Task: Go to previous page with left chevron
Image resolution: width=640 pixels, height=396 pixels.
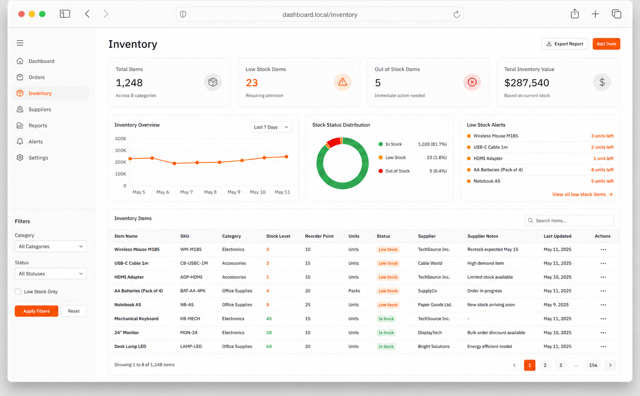Action: pyautogui.click(x=514, y=365)
